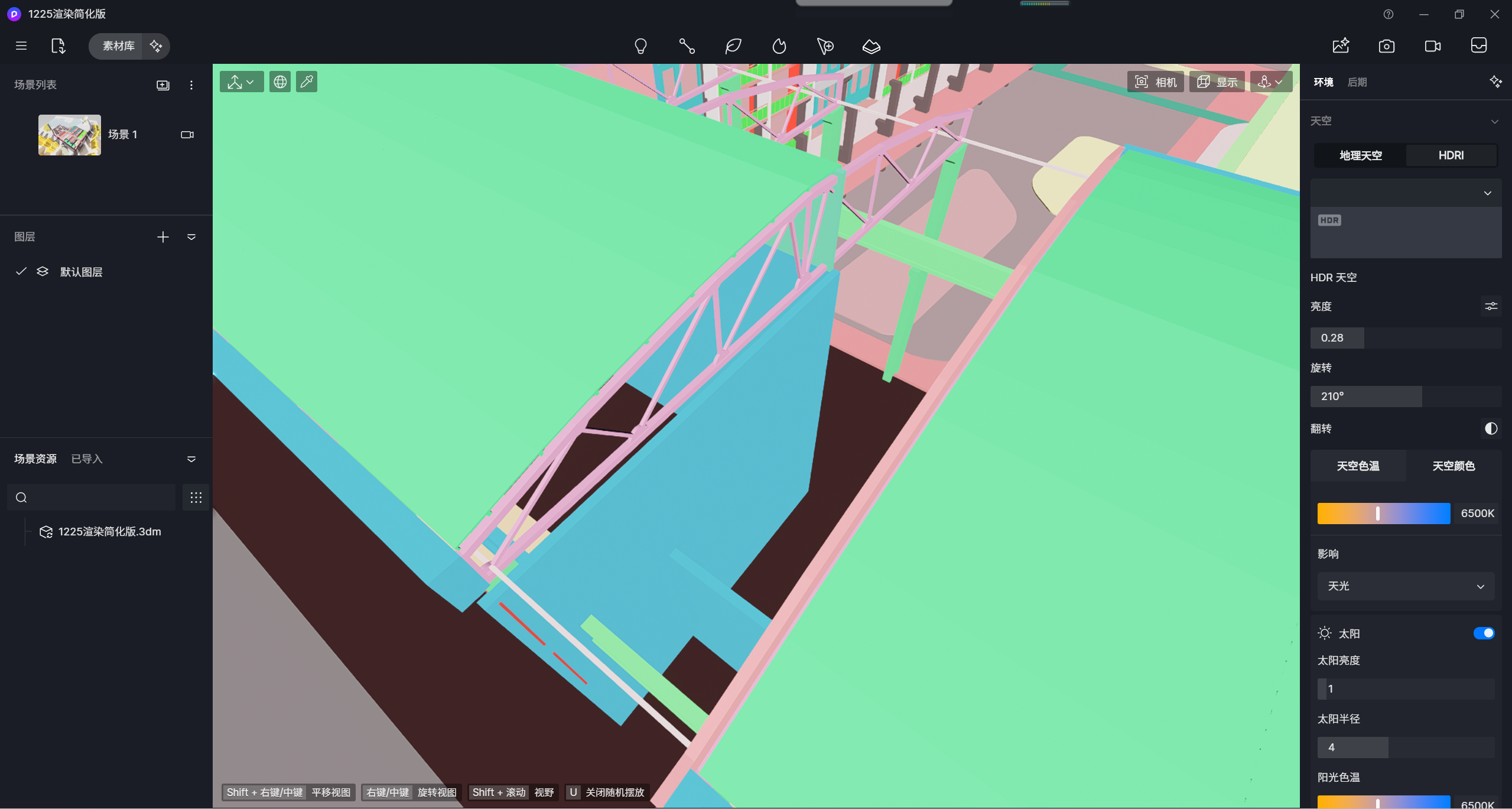Select the HDRI sky tab
Viewport: 1512px width, 809px height.
pos(1451,155)
